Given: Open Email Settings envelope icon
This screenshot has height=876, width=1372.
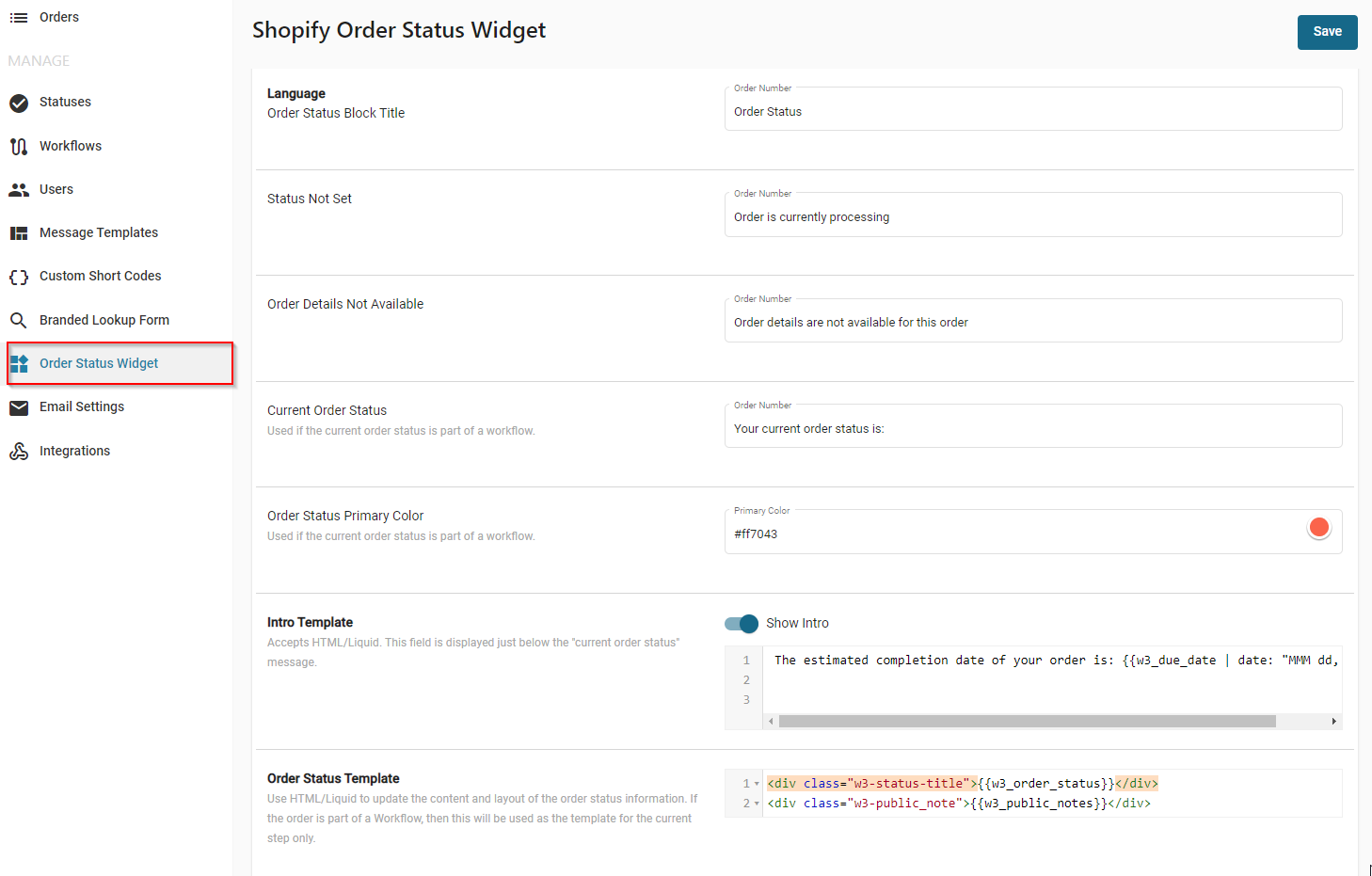Looking at the screenshot, I should (x=19, y=406).
